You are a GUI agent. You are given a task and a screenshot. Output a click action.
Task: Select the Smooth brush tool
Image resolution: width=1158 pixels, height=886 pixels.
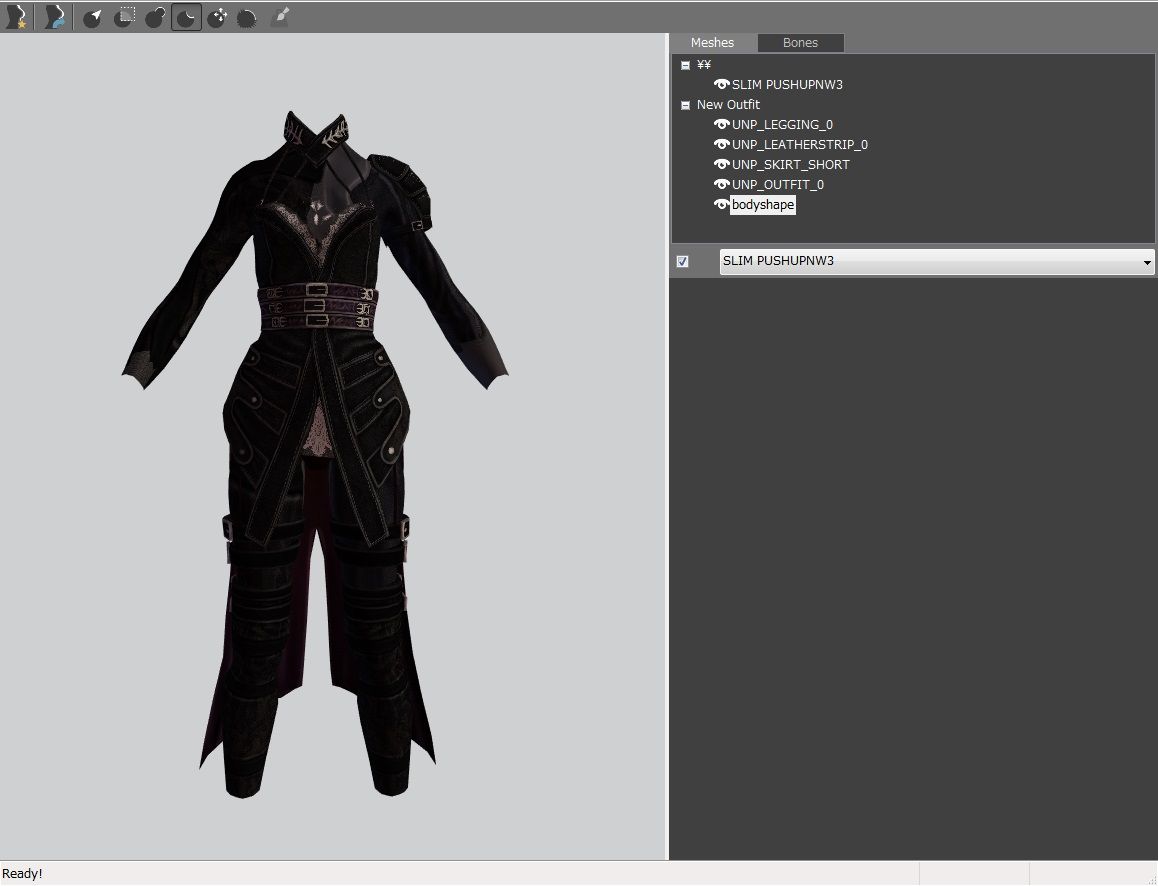click(x=247, y=17)
